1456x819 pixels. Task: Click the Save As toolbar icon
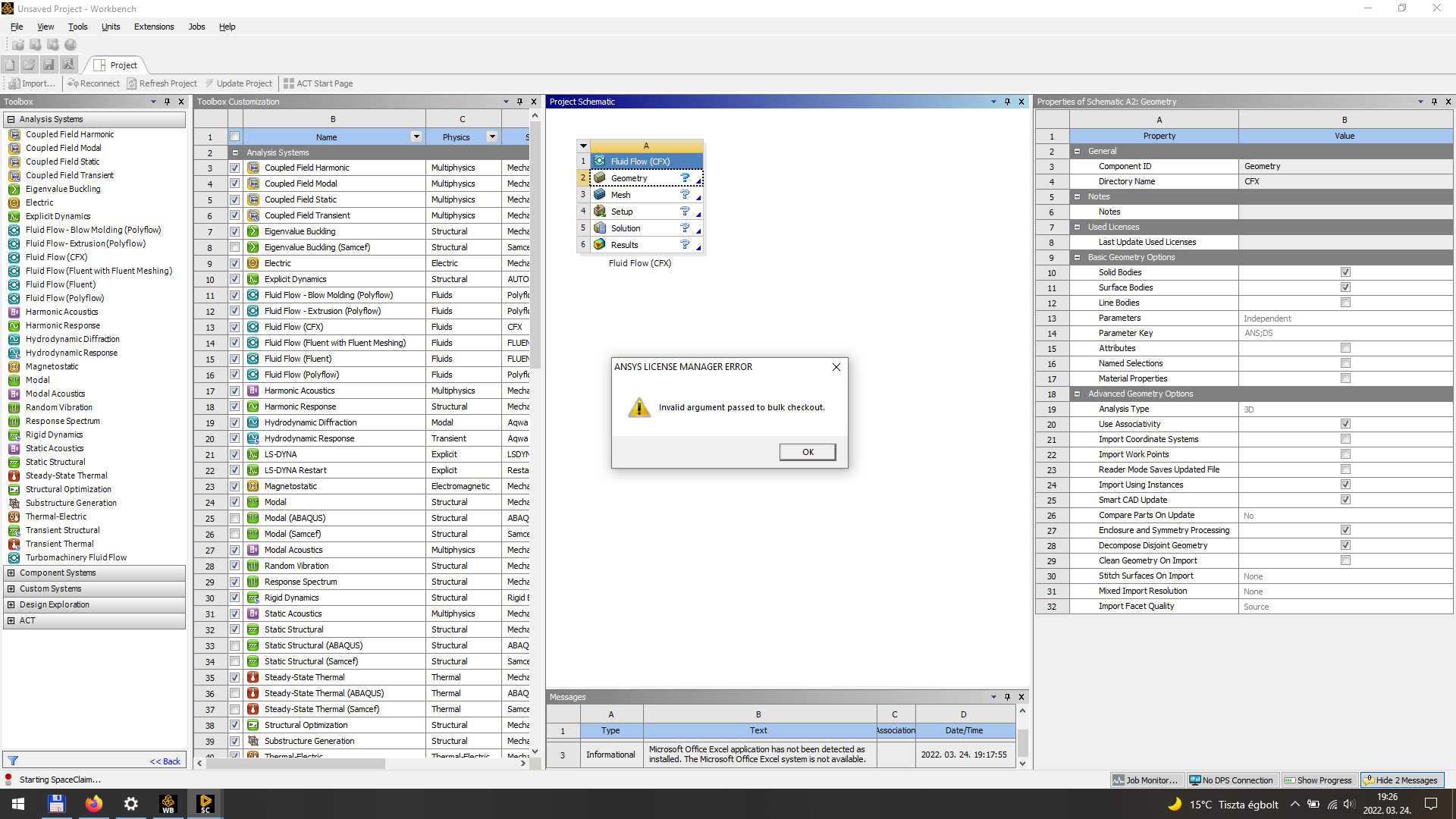67,64
